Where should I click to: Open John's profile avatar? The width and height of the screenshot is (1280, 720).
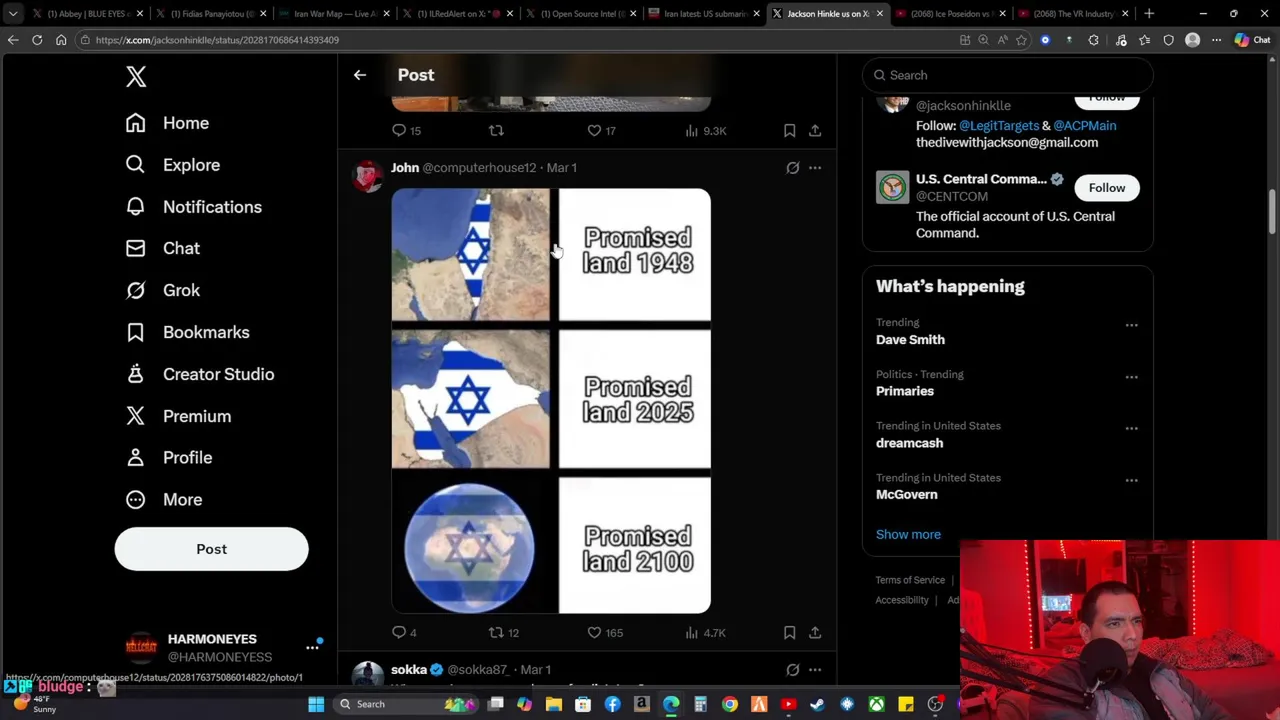367,176
